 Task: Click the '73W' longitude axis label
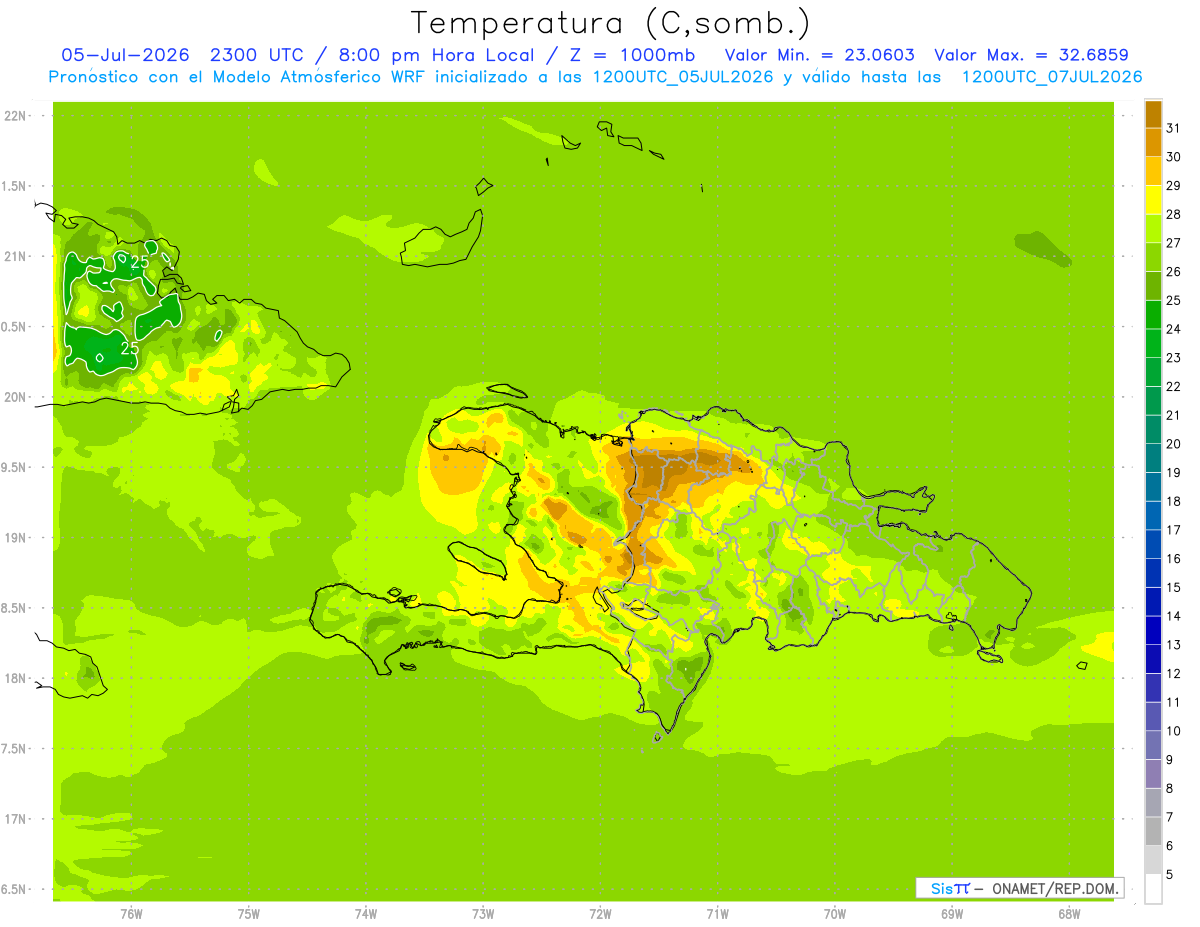(x=483, y=914)
